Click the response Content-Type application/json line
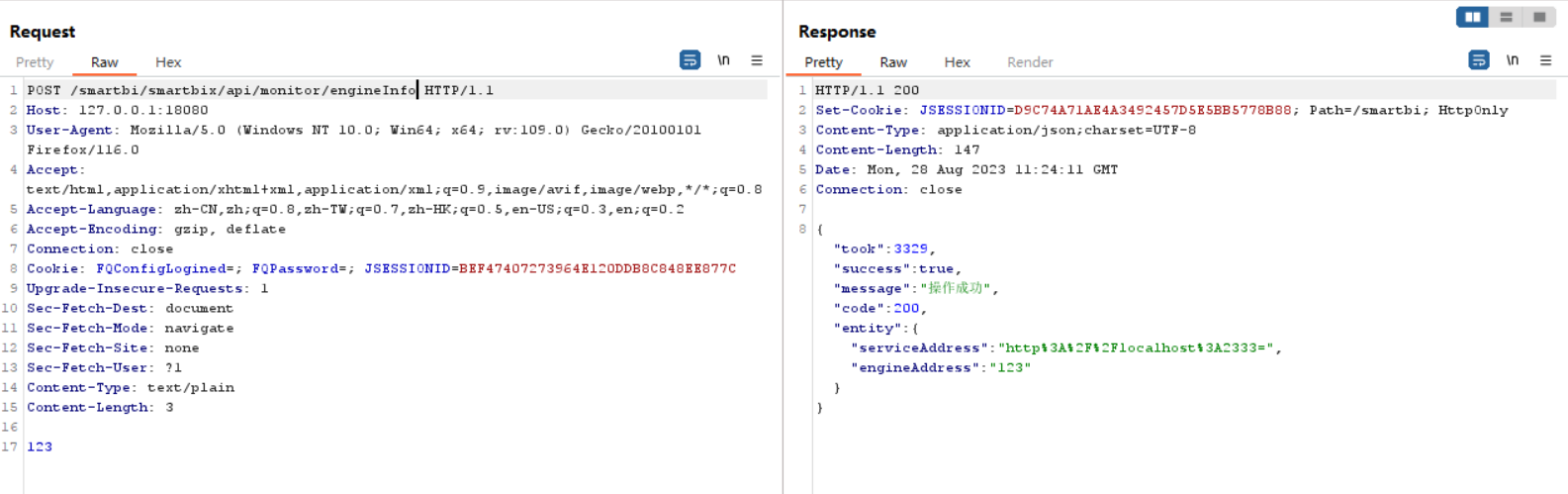The image size is (1568, 494). [x=1006, y=130]
